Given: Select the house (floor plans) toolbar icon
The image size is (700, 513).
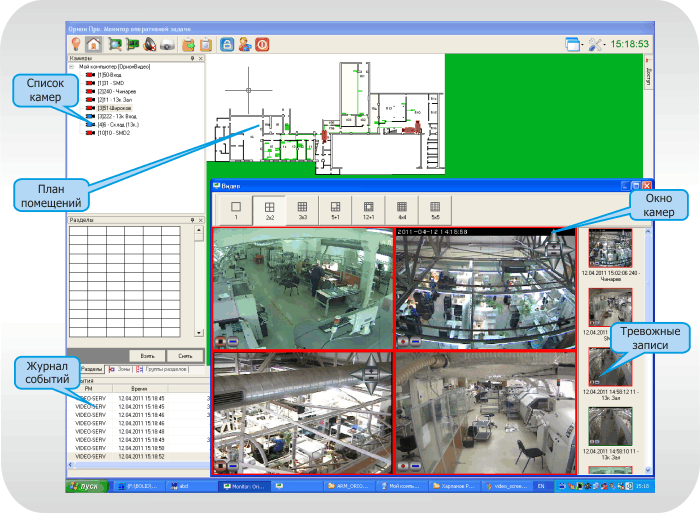Looking at the screenshot, I should (x=94, y=44).
